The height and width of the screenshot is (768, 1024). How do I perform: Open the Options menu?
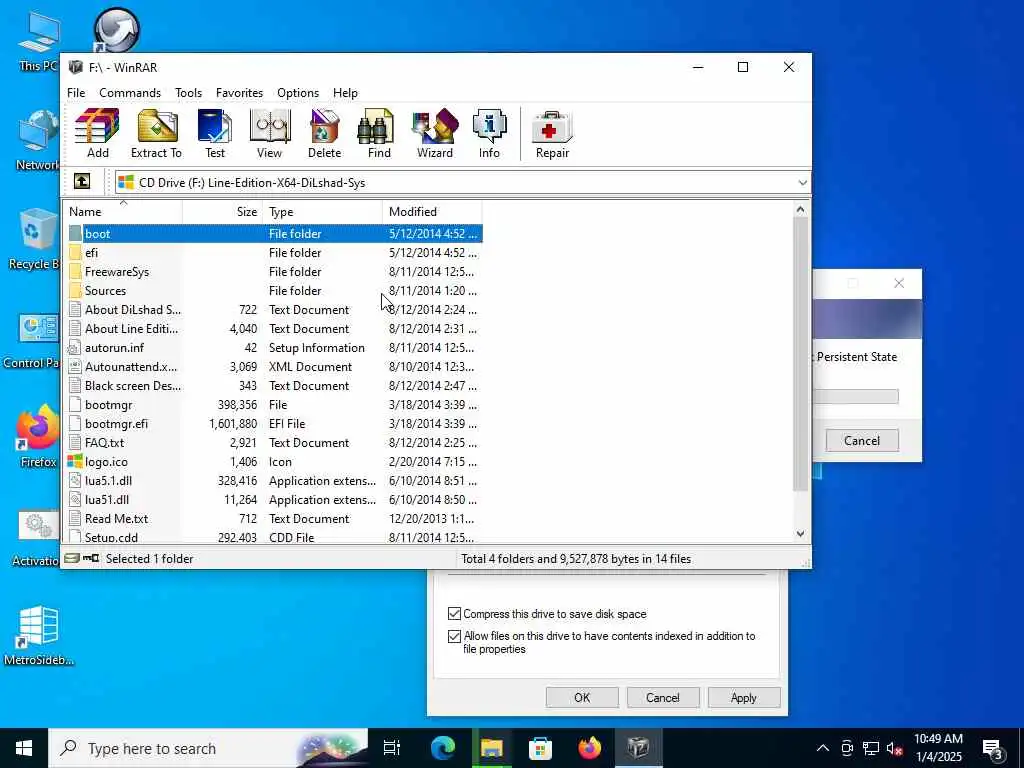pos(298,93)
